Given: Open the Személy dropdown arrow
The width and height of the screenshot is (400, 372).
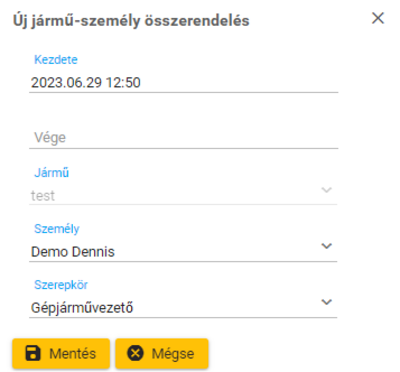Looking at the screenshot, I should point(326,246).
